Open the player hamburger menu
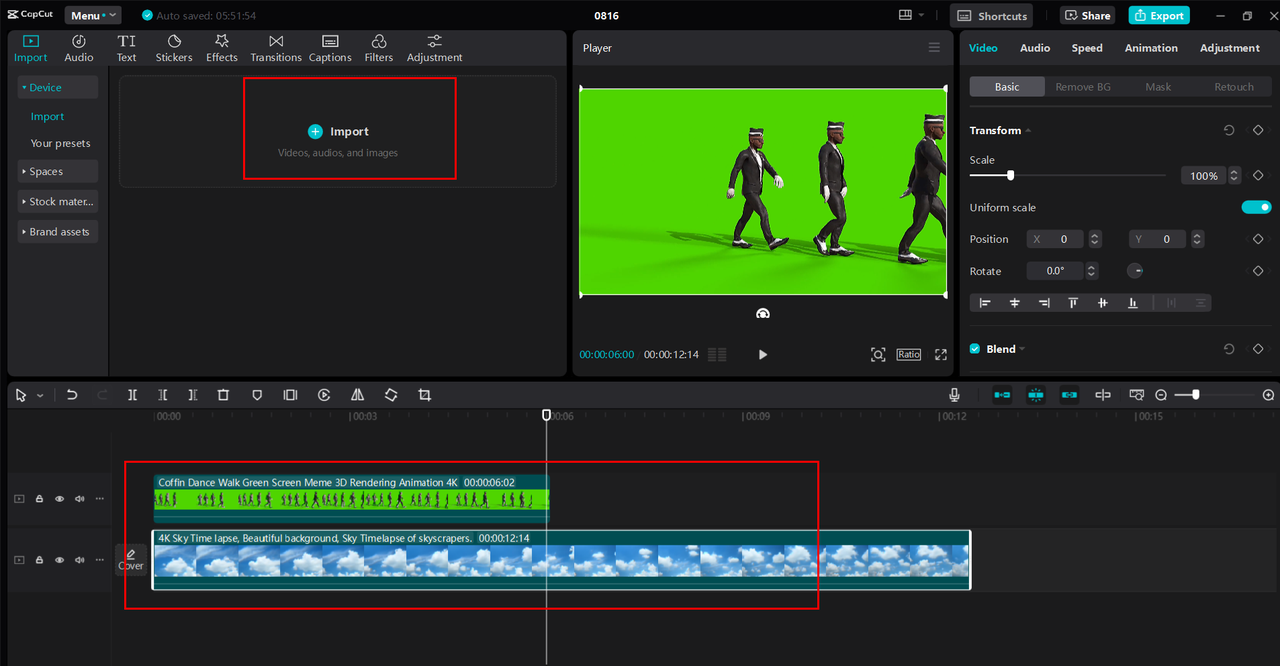This screenshot has width=1280, height=666. coord(934,48)
